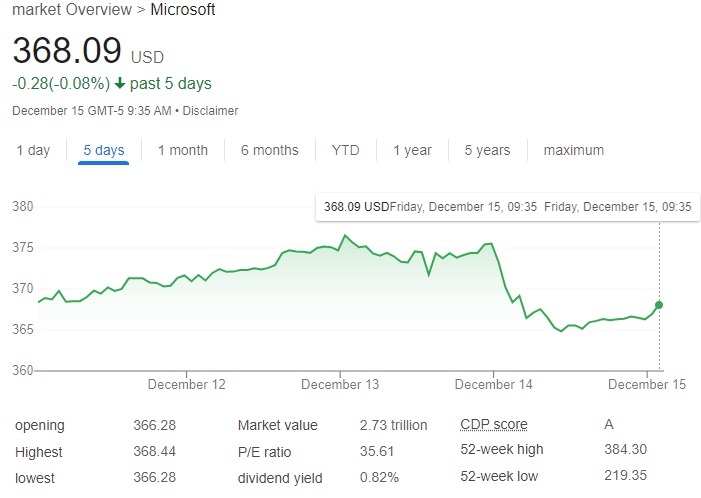Click the dividend yield label
Image resolution: width=701 pixels, height=498 pixels.
click(x=280, y=478)
